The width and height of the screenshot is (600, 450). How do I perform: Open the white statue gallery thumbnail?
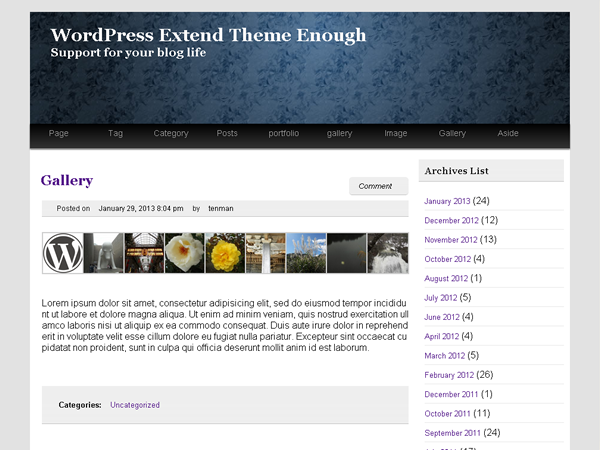(104, 253)
